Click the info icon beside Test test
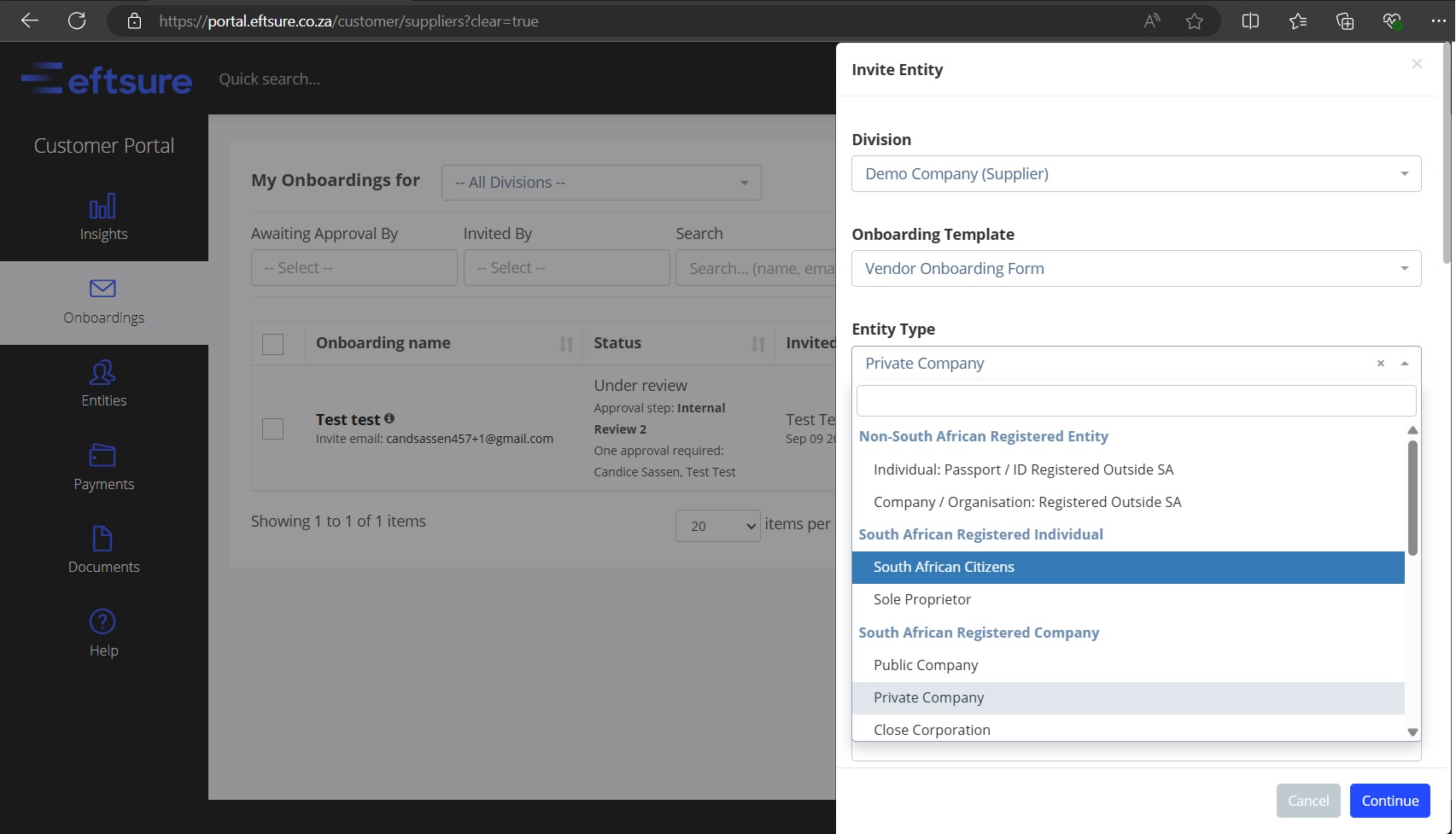 coord(389,418)
